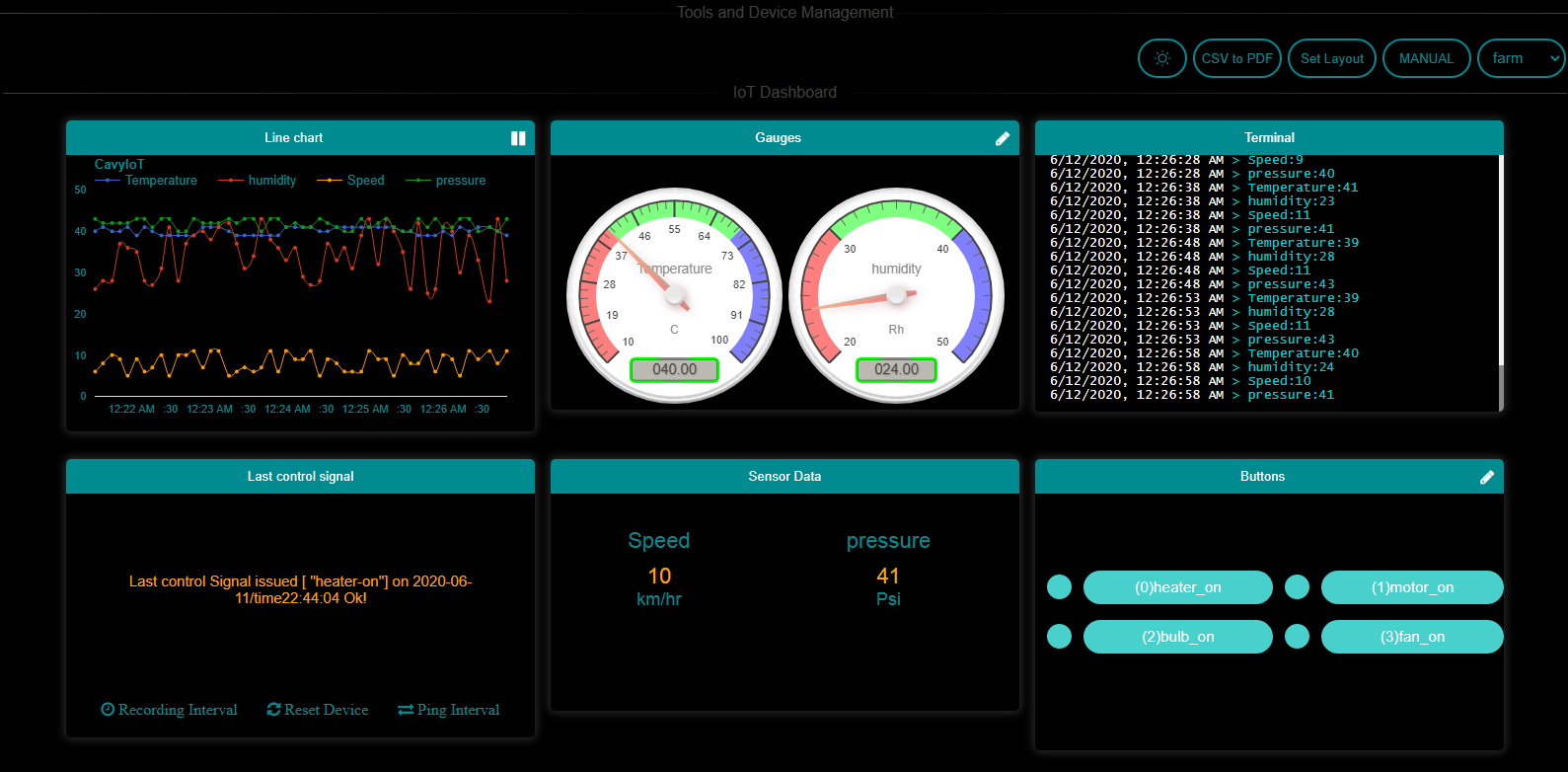Image resolution: width=1568 pixels, height=772 pixels.
Task: Click the CSV to PDF button
Action: 1236,58
